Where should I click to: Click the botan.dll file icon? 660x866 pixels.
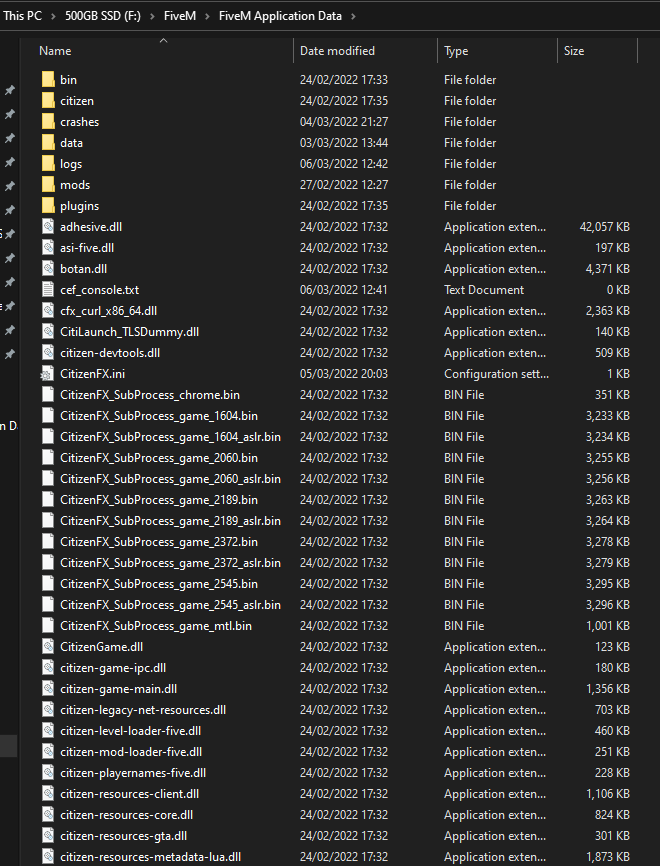[x=48, y=268]
